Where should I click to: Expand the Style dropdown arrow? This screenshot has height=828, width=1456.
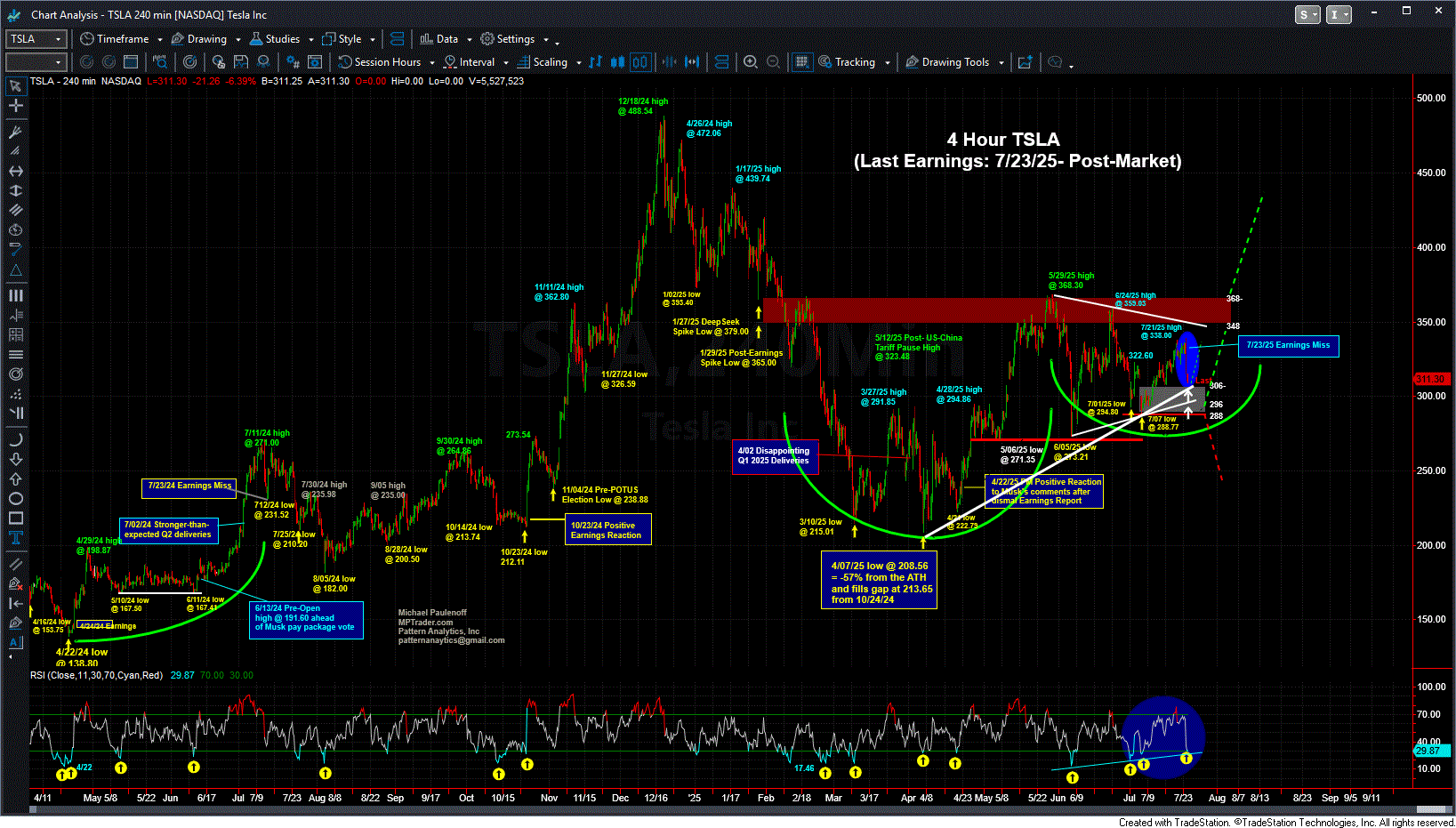[373, 39]
